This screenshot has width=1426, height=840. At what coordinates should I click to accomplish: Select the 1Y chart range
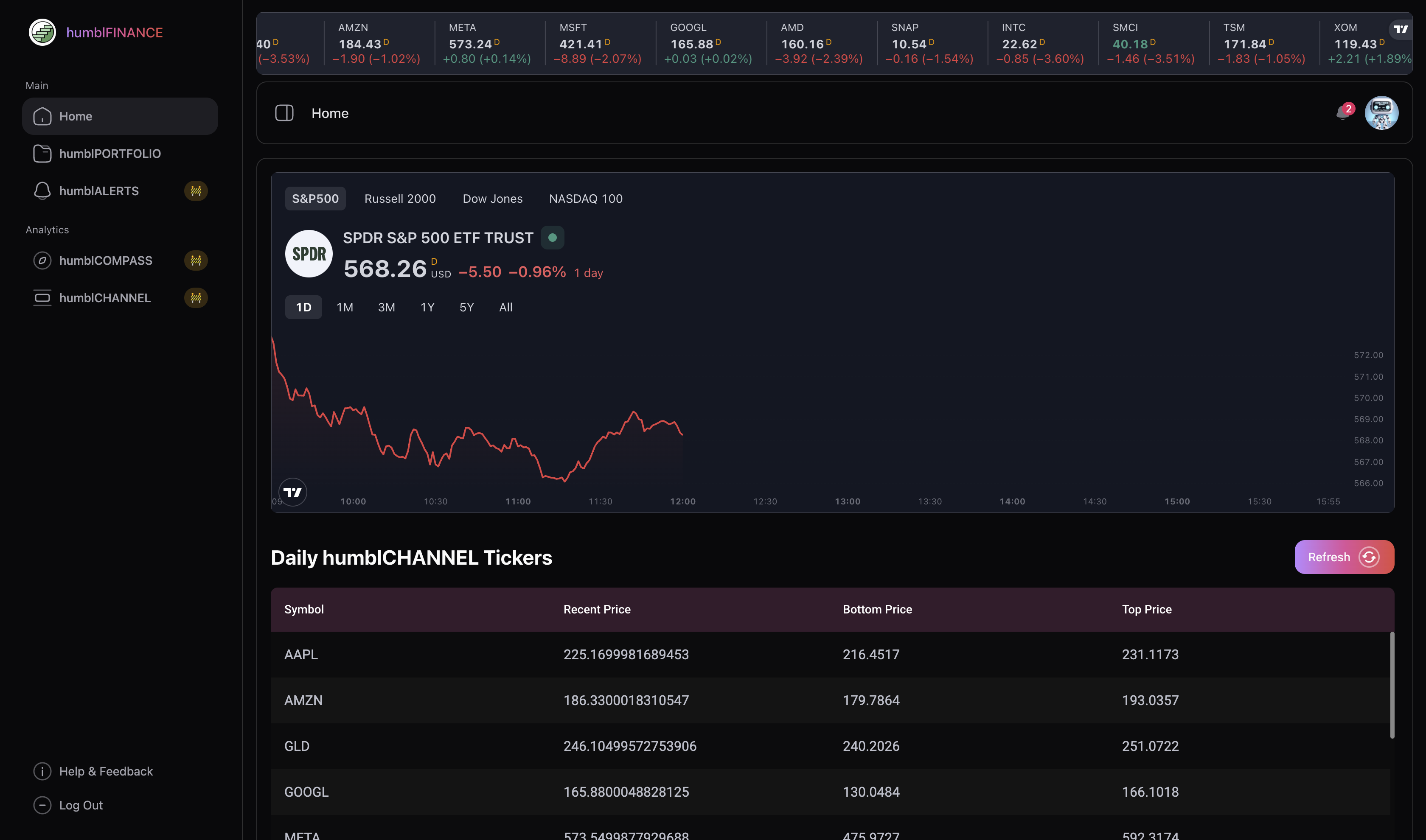pyautogui.click(x=427, y=307)
